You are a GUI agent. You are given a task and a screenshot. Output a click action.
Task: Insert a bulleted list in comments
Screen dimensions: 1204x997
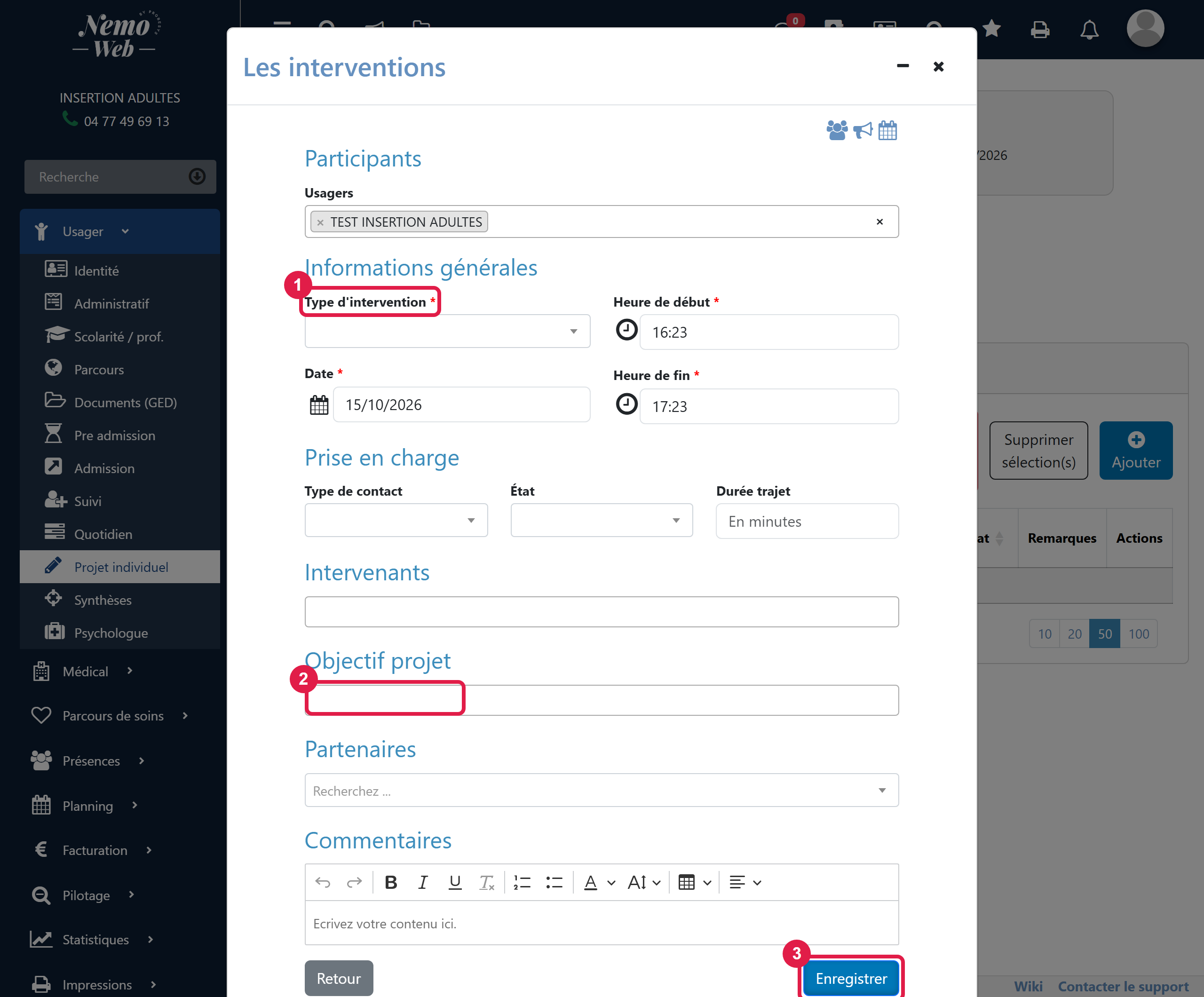point(554,882)
